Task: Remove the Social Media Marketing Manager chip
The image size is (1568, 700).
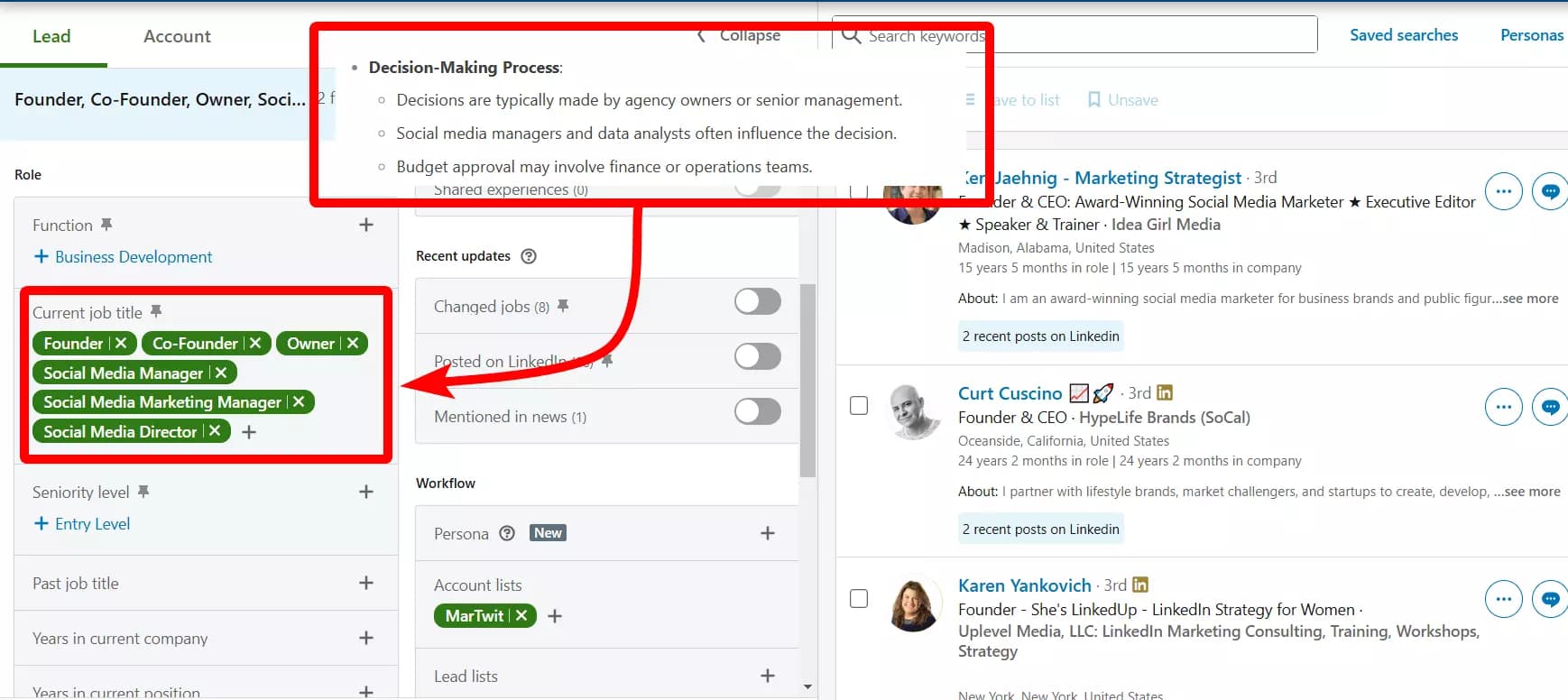Action: click(x=299, y=402)
